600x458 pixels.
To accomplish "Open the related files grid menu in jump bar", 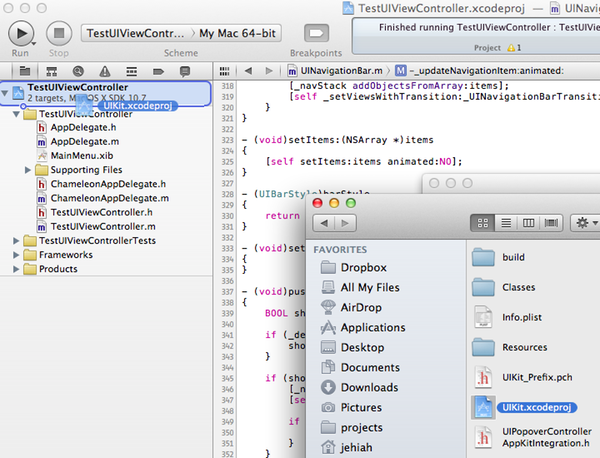I will [224, 71].
